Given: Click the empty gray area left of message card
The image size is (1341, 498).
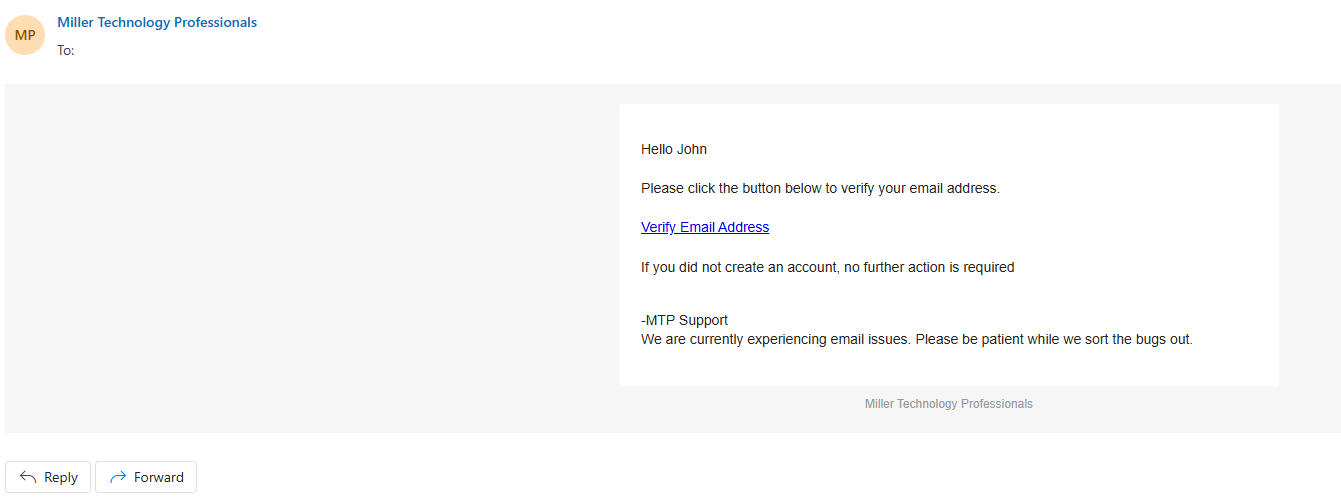Looking at the screenshot, I should [312, 258].
